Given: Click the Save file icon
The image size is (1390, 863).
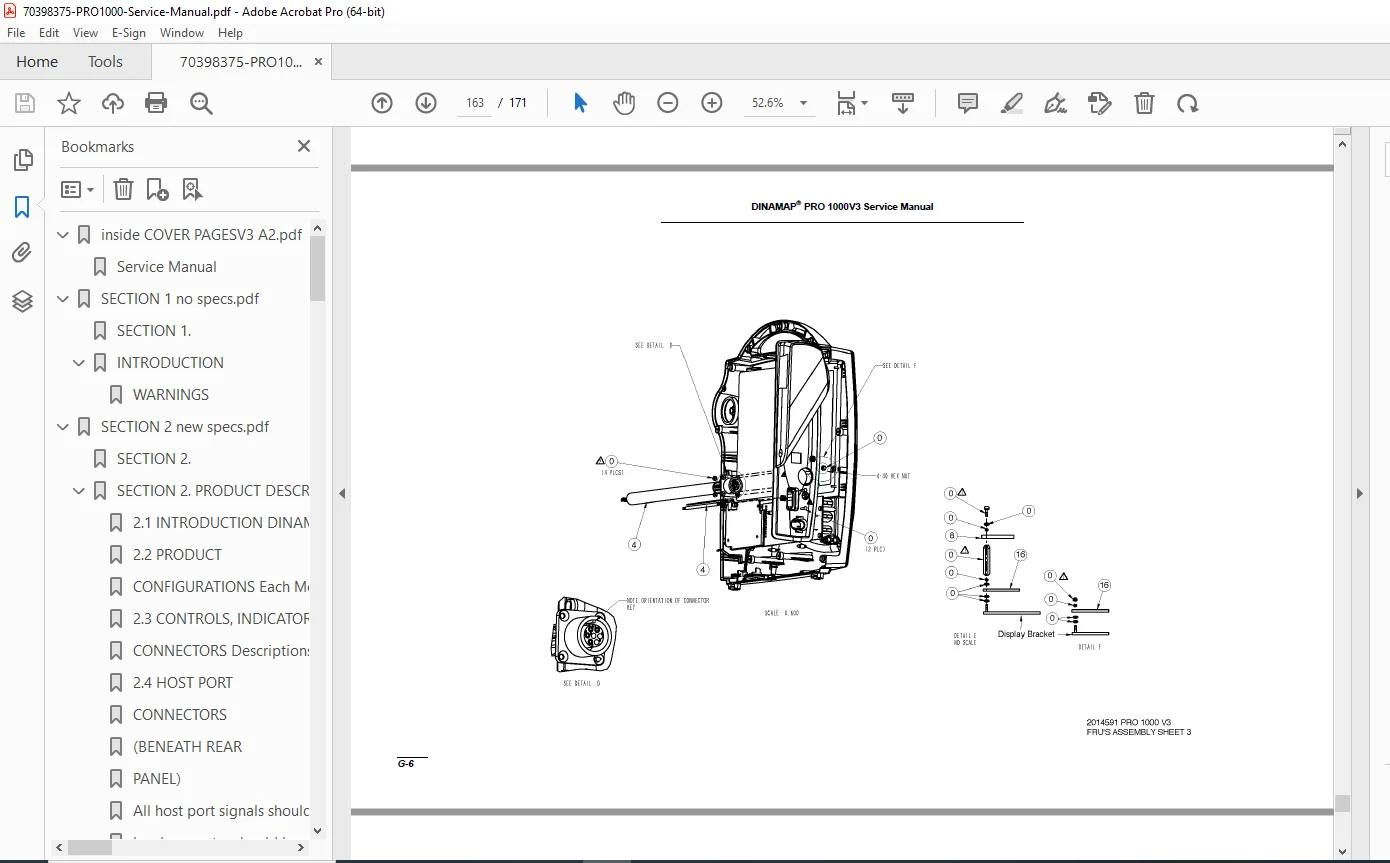Looking at the screenshot, I should (25, 103).
